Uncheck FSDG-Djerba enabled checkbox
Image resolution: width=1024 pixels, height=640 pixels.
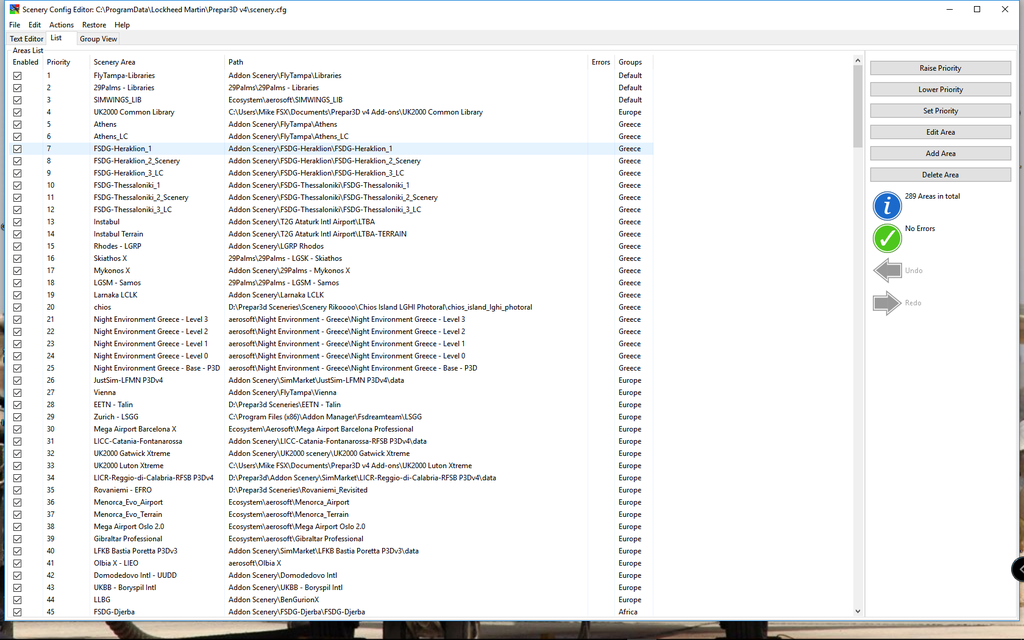coord(18,613)
